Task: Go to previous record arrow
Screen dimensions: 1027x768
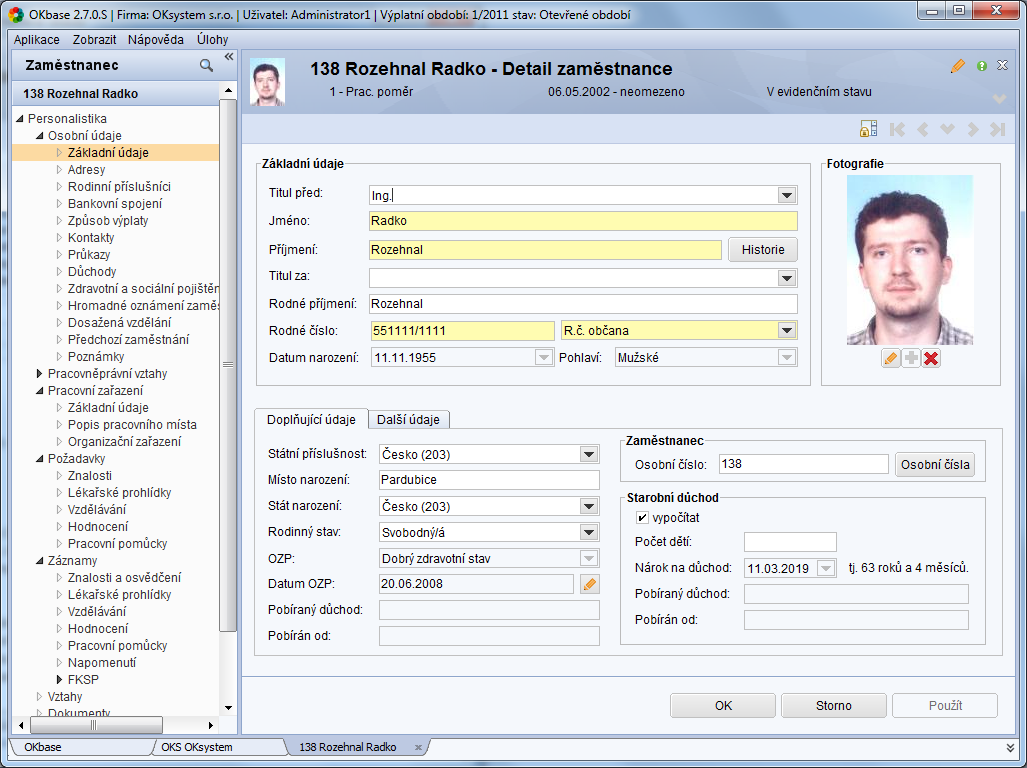Action: 923,129
